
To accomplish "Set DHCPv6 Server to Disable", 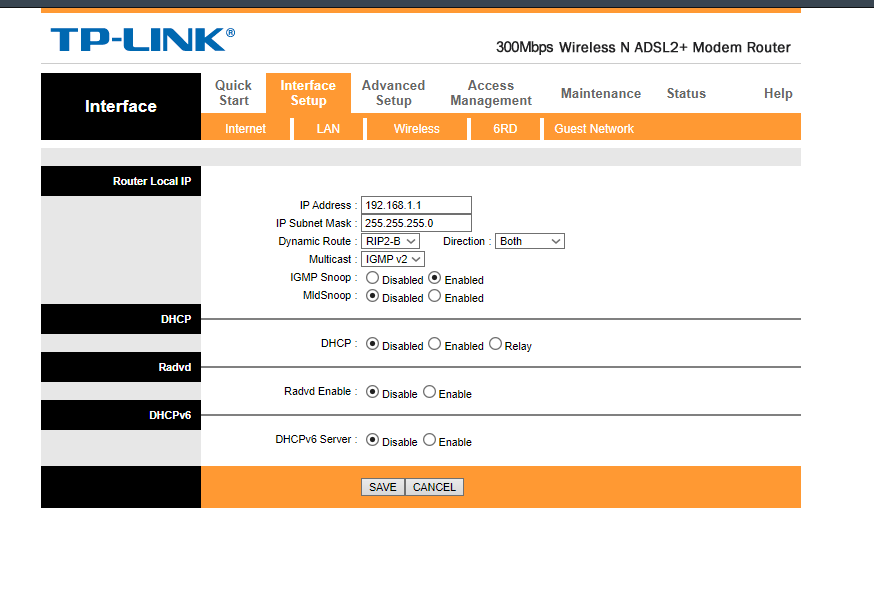I will [372, 440].
